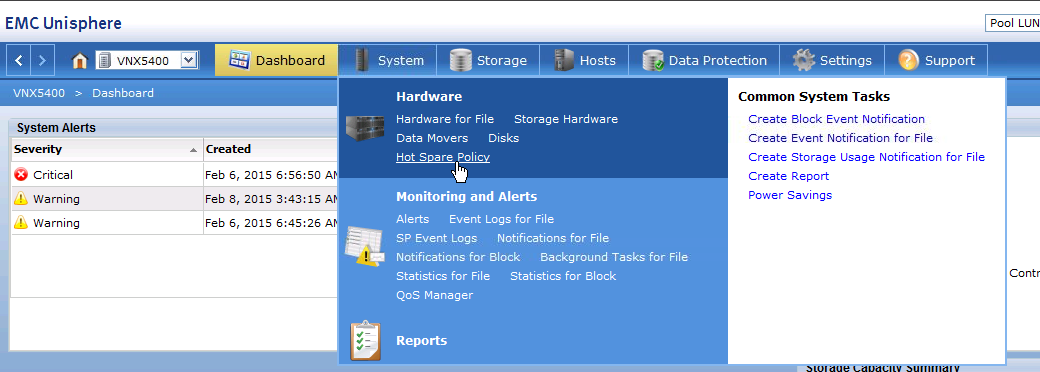This screenshot has height=372, width=1040.
Task: Click the Hardware rack icon
Action: [365, 129]
